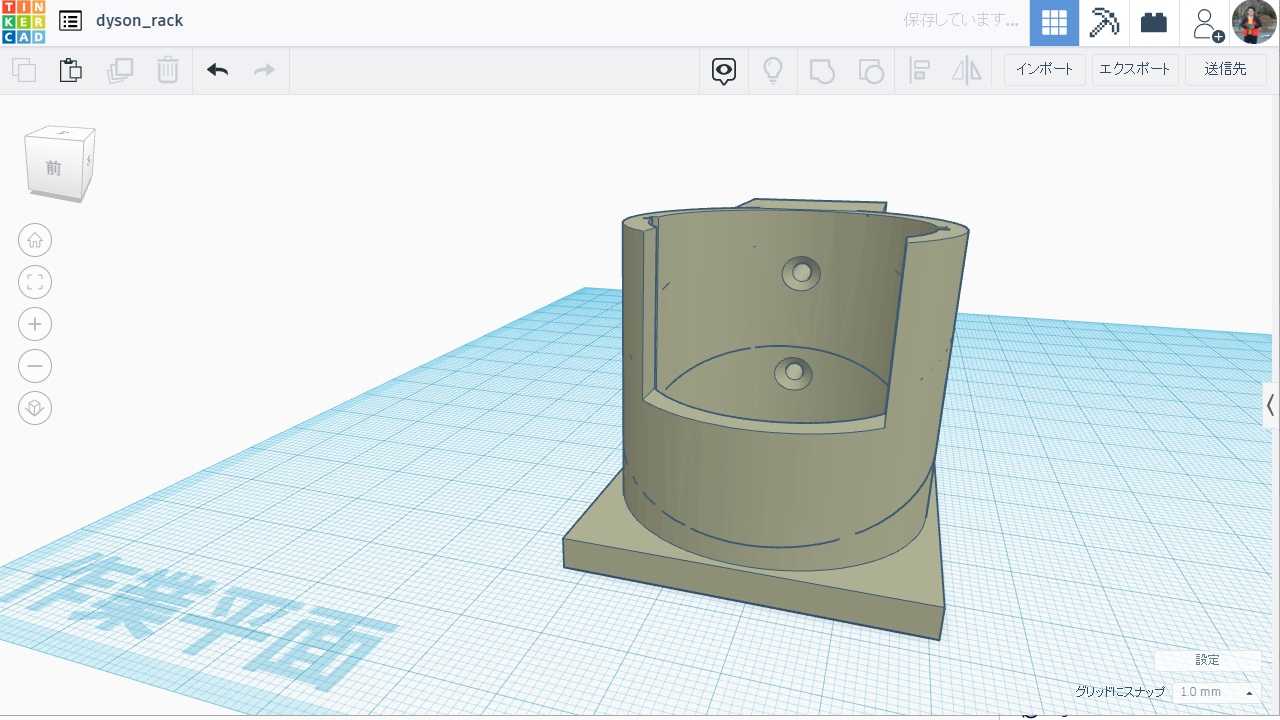Zoom out with the minus button
Viewport: 1280px width, 720px height.
(35, 366)
